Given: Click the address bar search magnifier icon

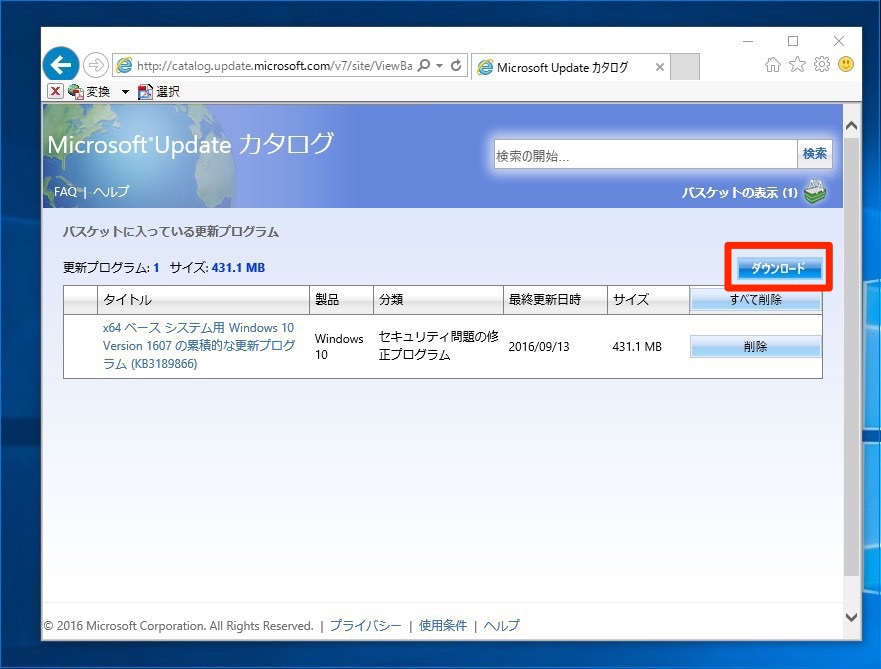Looking at the screenshot, I should point(424,65).
